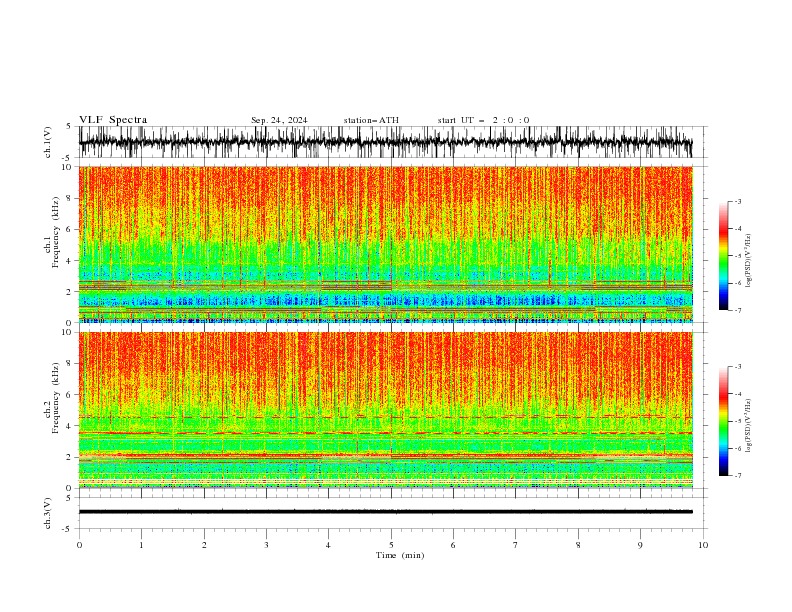Viewport: 792px width, 612px height.
Task: Click the ch.1 color scale bar
Action: point(723,256)
